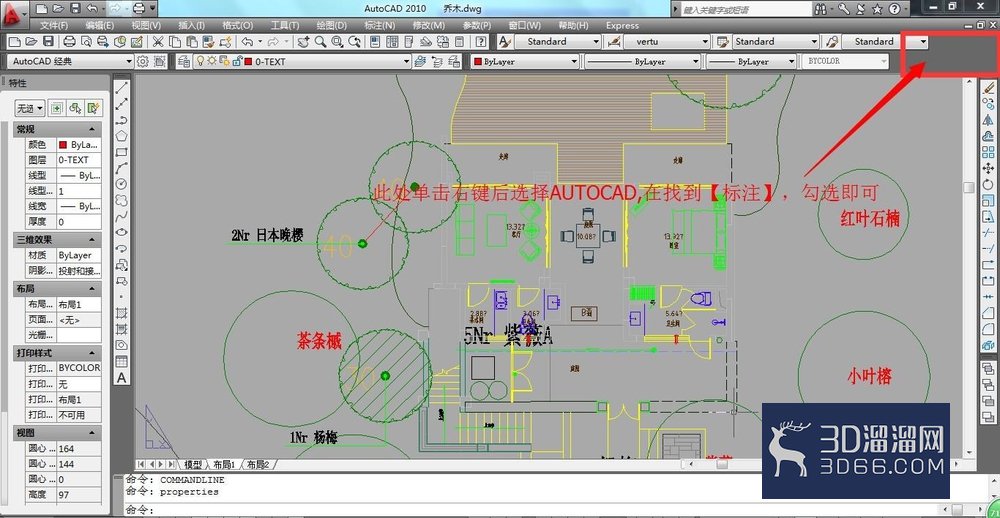Select the Multiline Text tool
1000x518 pixels.
point(121,378)
